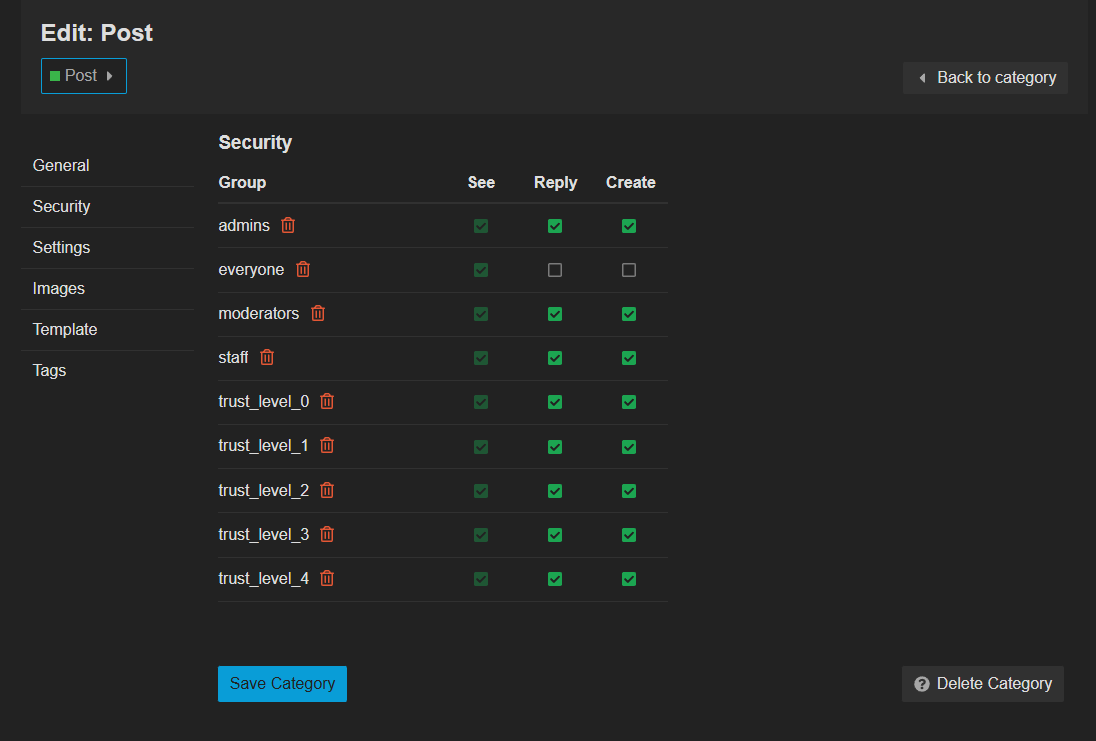Go Back to category

(x=986, y=78)
